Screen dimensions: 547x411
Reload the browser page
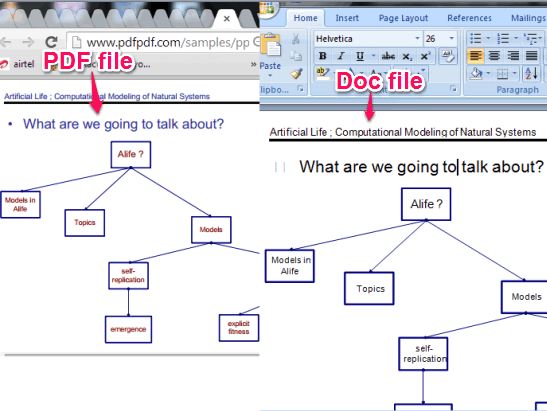[52, 42]
